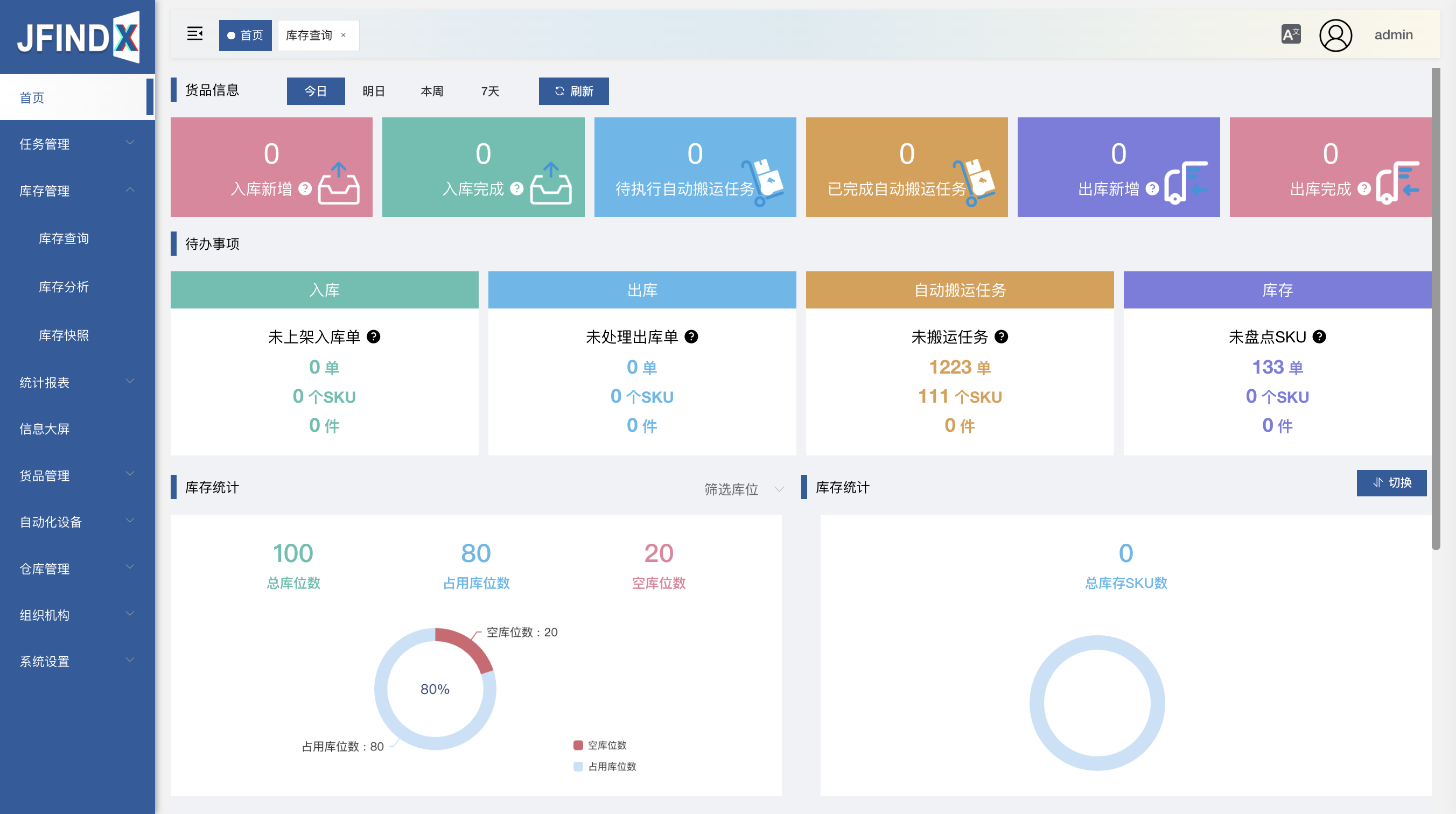Click help icon beside 未搬运任务
1456x814 pixels.
pyautogui.click(x=1001, y=337)
